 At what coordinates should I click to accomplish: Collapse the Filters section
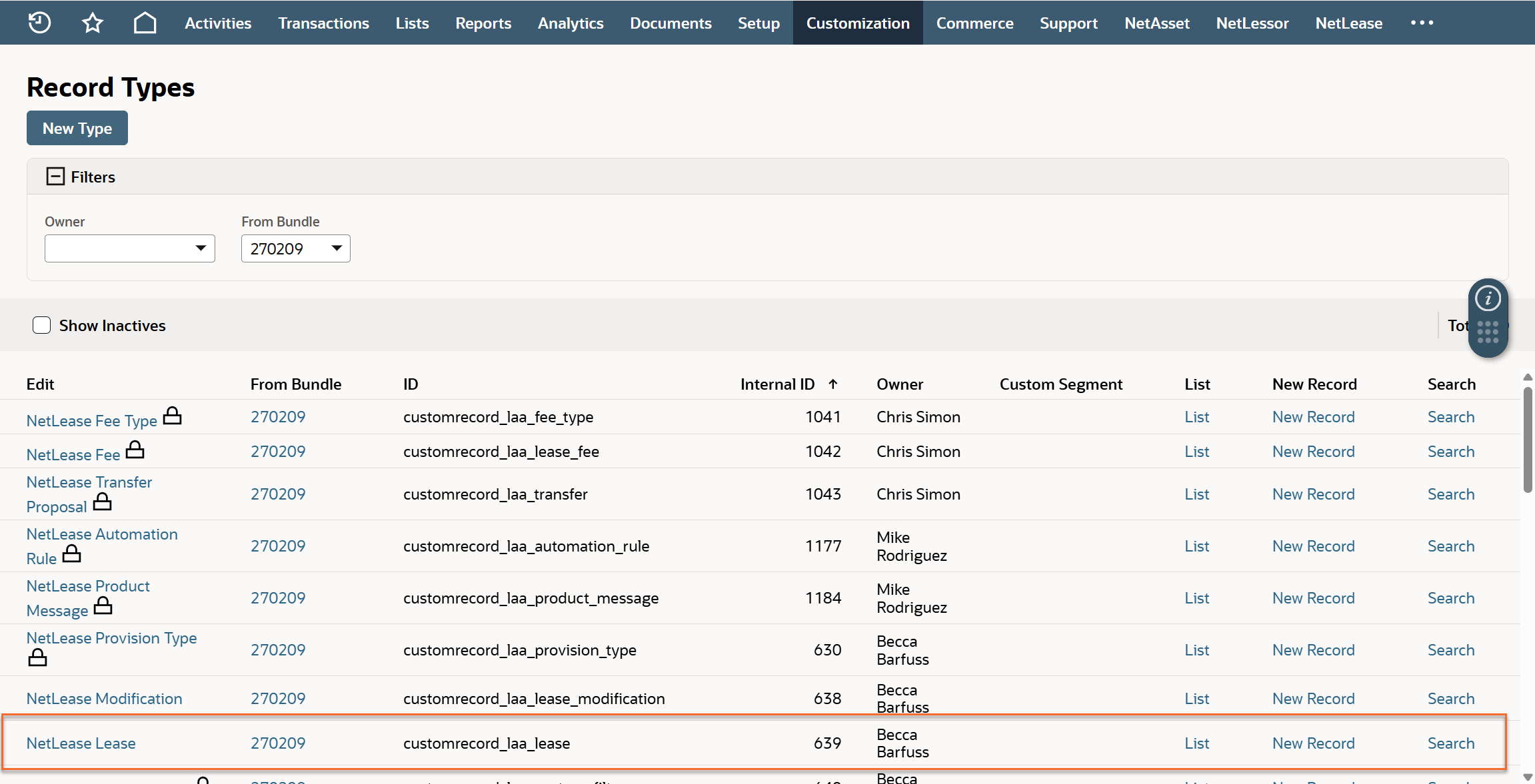click(x=55, y=177)
